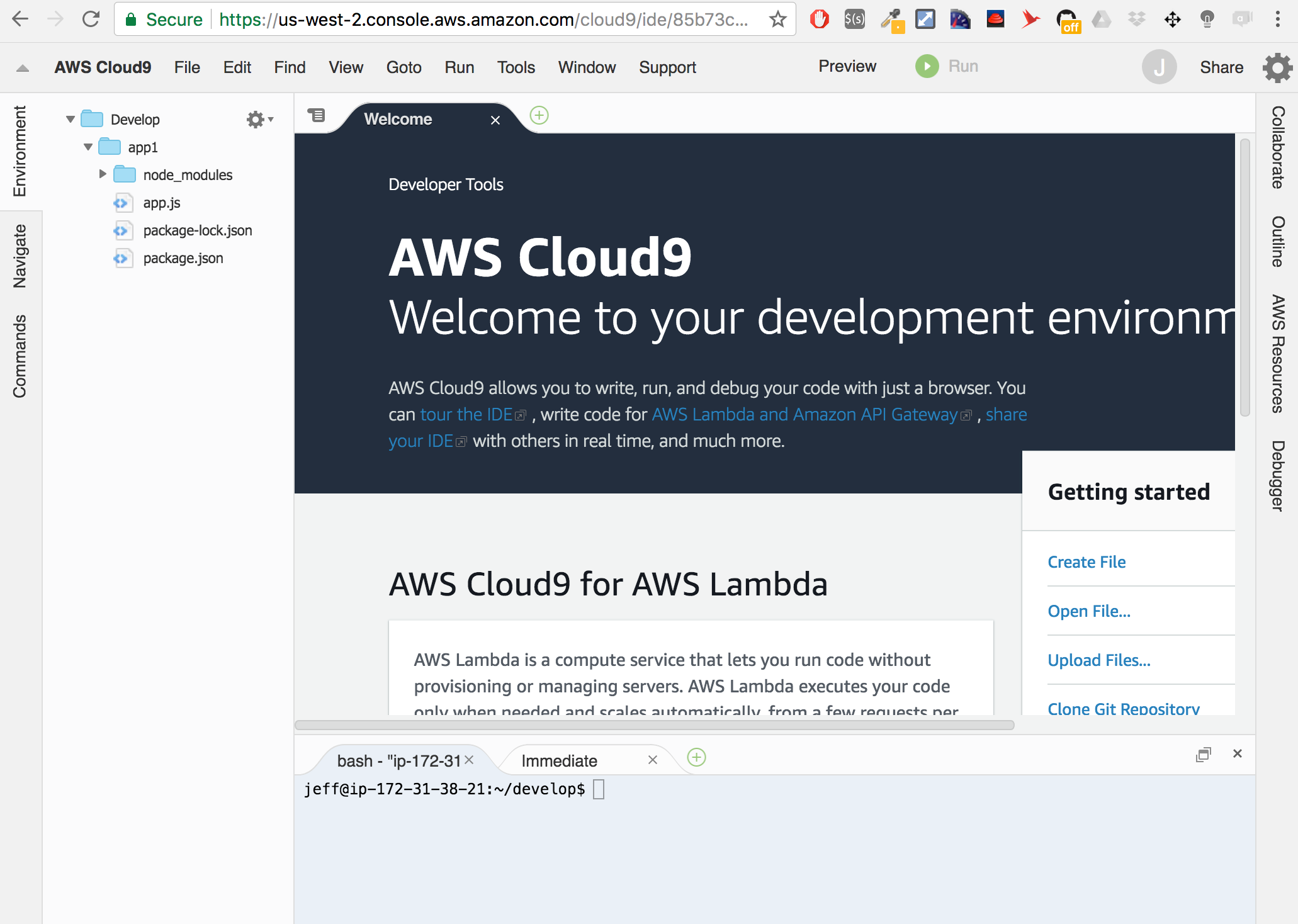Click into the terminal prompt
Image resolution: width=1298 pixels, height=924 pixels.
pos(599,789)
